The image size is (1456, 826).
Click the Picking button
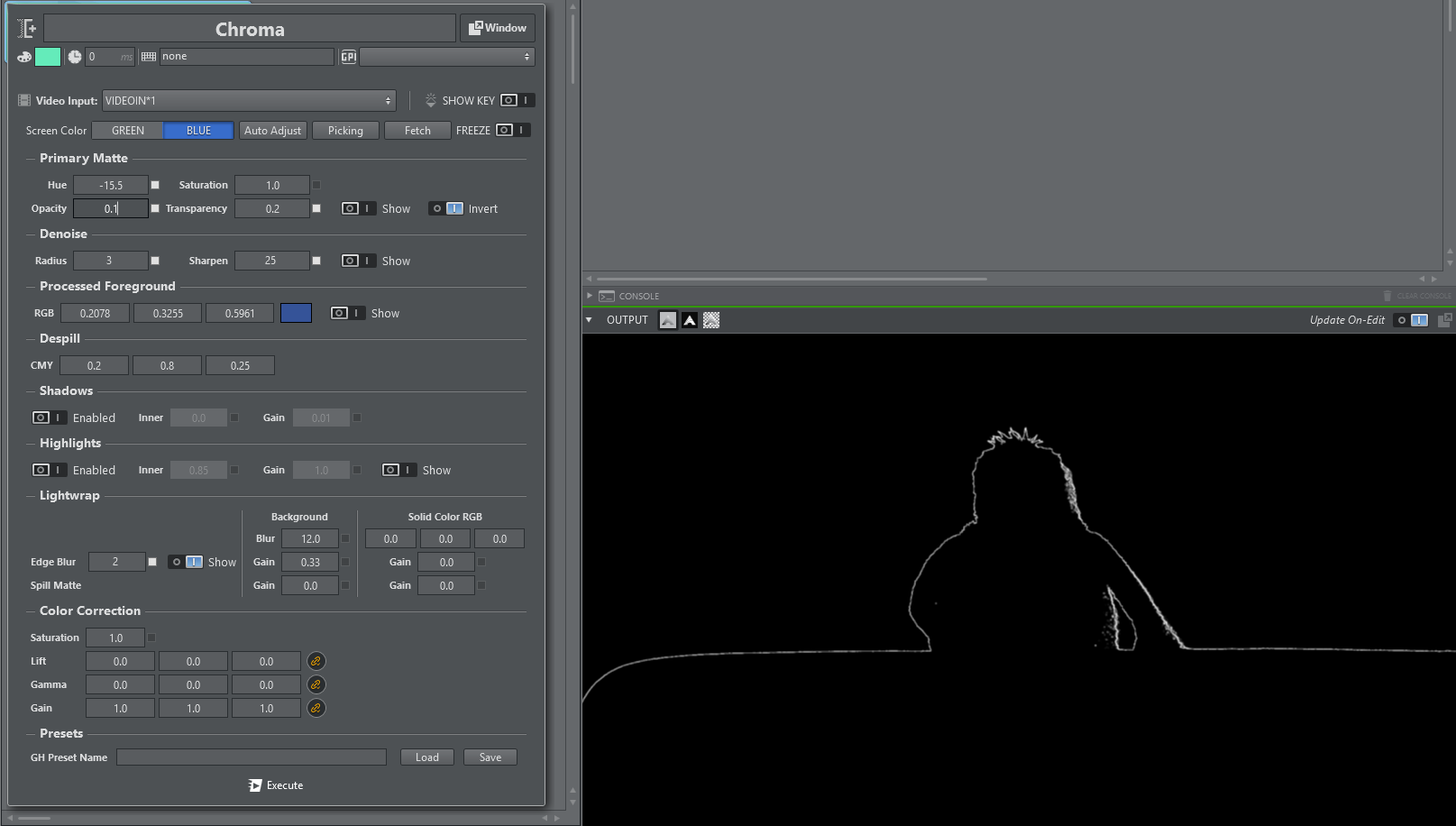click(x=345, y=131)
